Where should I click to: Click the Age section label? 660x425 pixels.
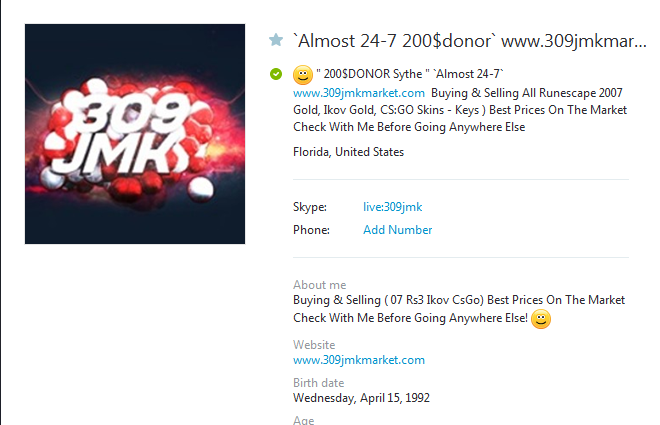coord(303,420)
